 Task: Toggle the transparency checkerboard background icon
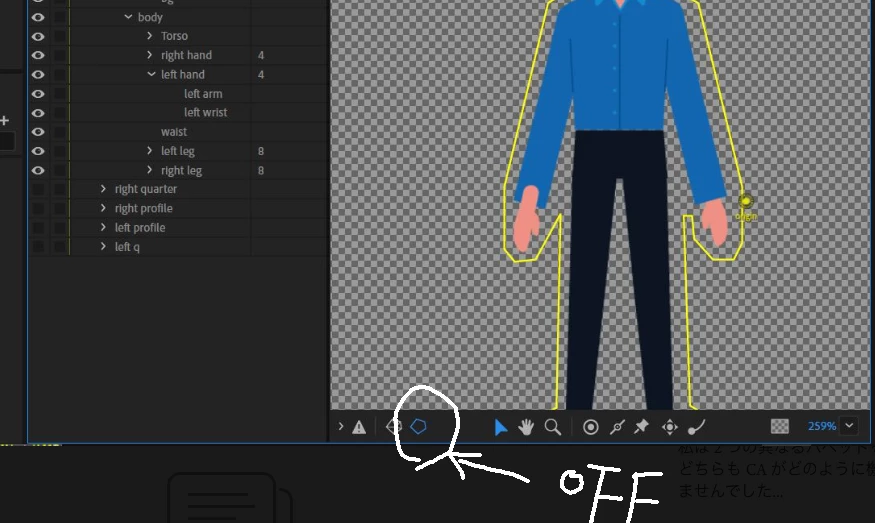[x=780, y=426]
